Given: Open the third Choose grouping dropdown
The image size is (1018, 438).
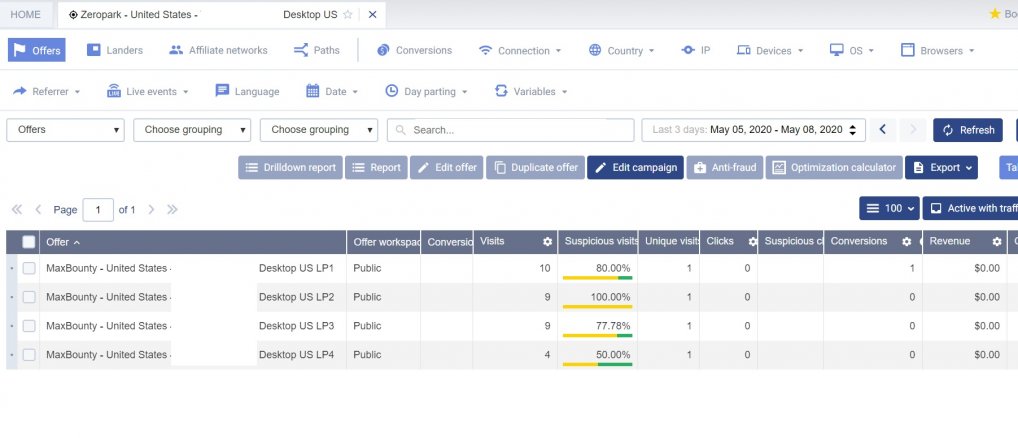Looking at the screenshot, I should [319, 130].
